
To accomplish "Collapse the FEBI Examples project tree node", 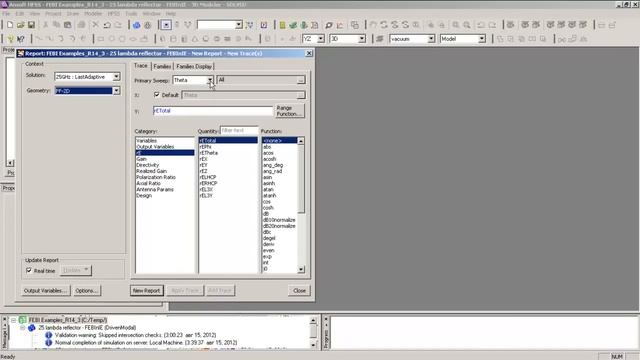I will (13, 320).
